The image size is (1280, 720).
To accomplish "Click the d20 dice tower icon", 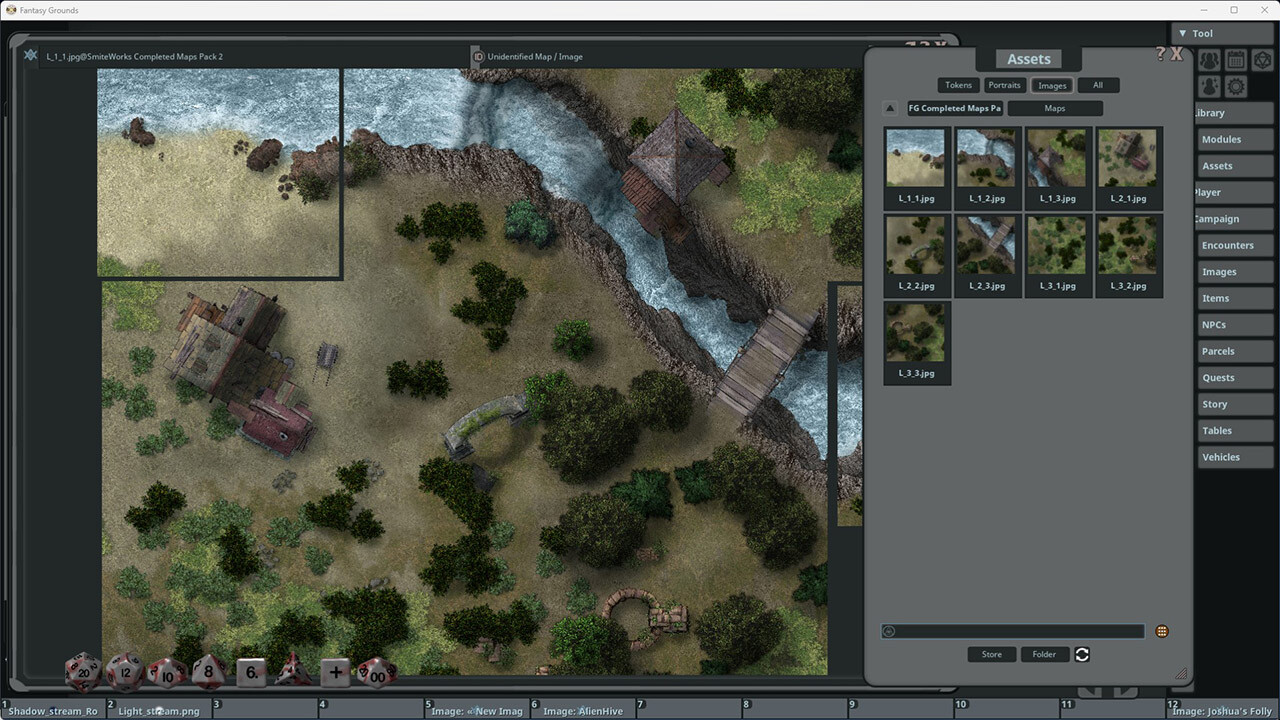I will point(1262,60).
